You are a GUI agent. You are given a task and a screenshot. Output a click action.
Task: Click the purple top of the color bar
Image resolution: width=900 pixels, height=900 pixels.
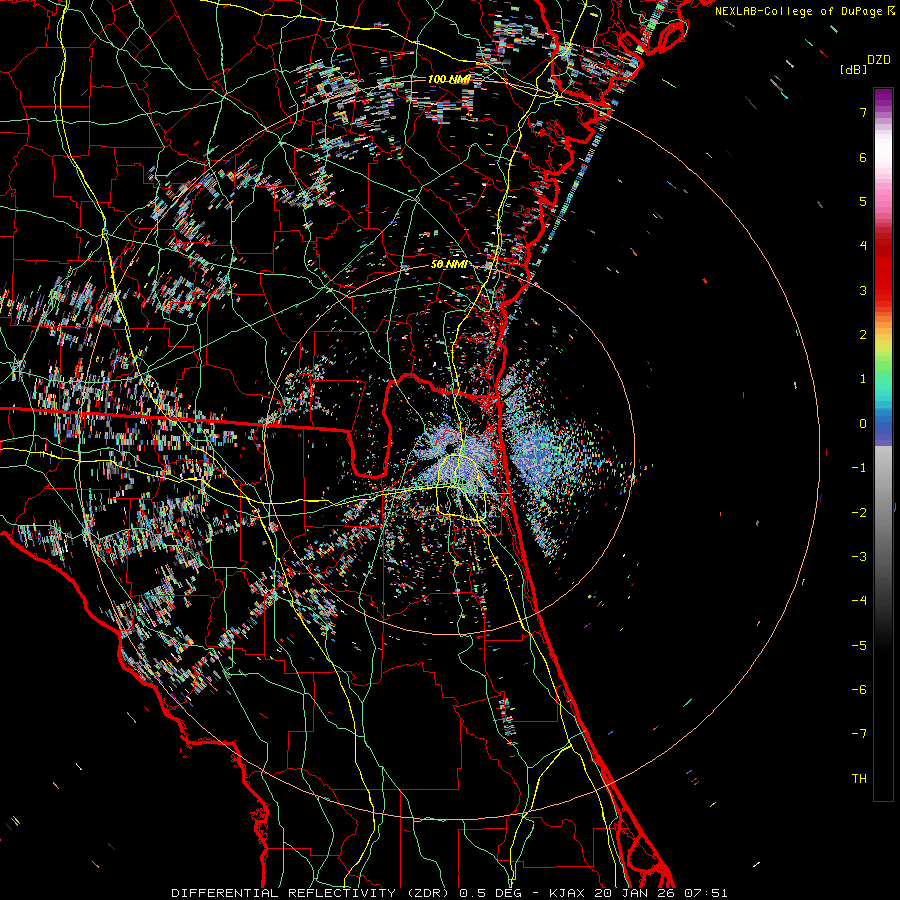[x=883, y=96]
